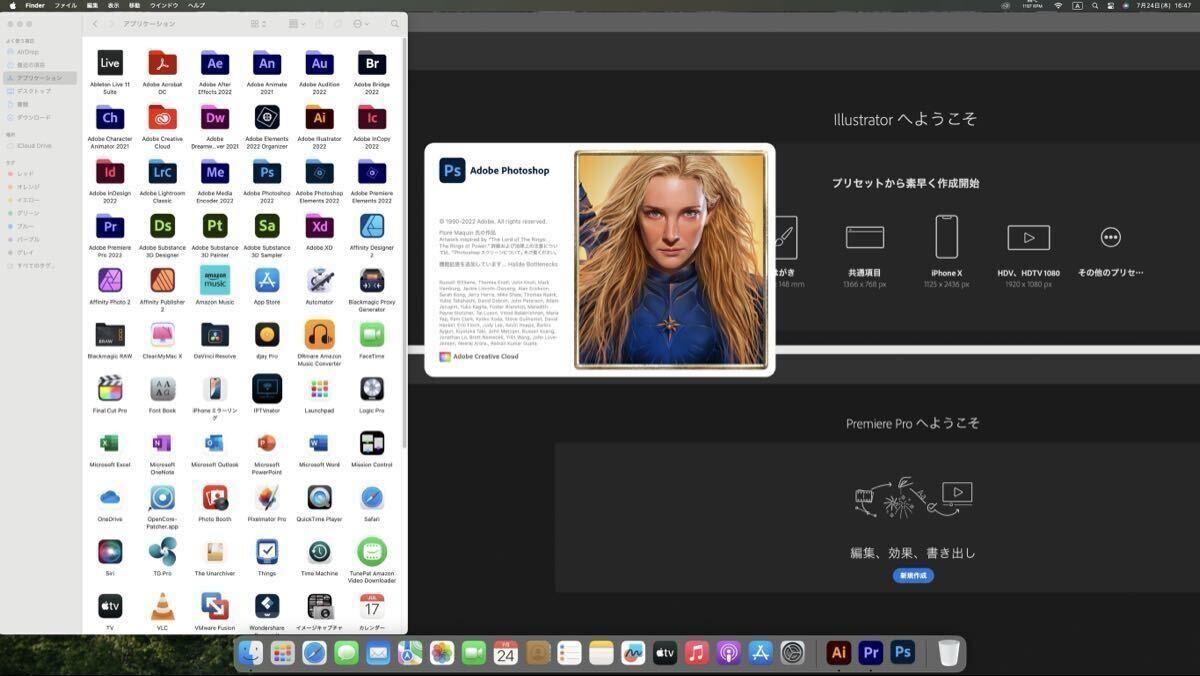This screenshot has width=1200, height=676.
Task: Click the Photoshop icon in the Dock
Action: [x=903, y=653]
